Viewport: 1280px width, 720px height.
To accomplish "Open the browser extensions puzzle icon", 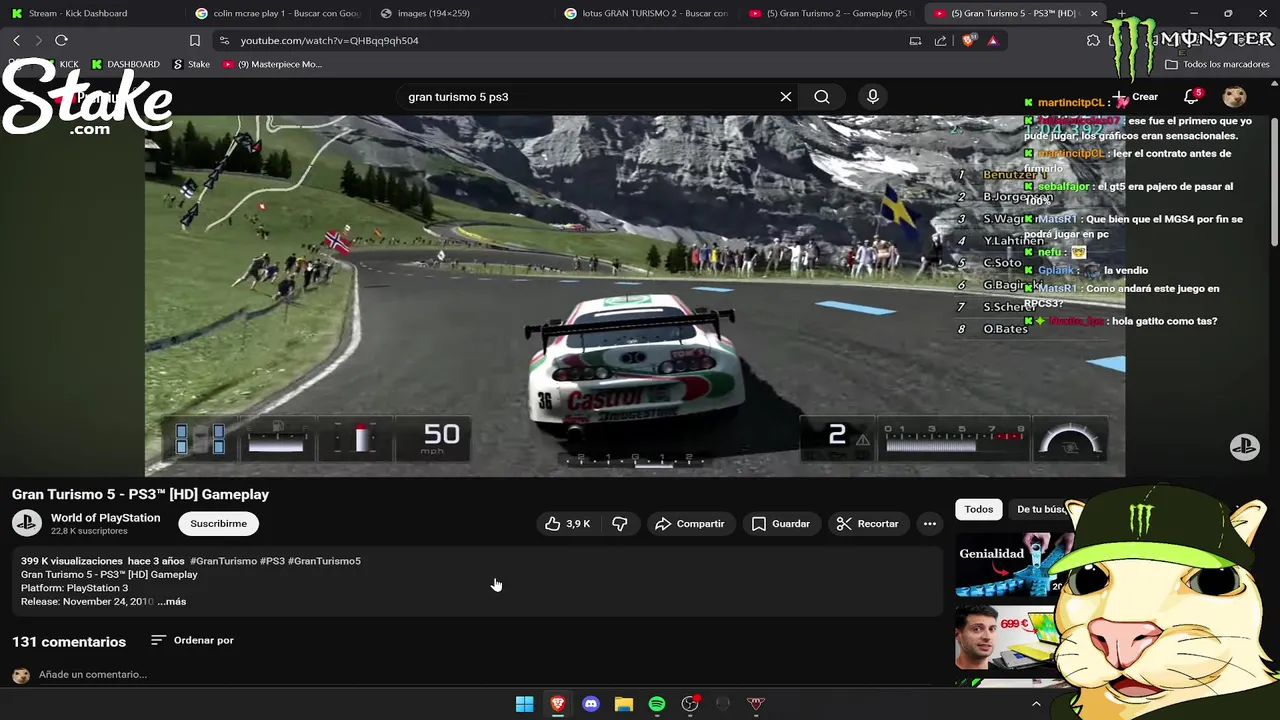I will (1093, 40).
